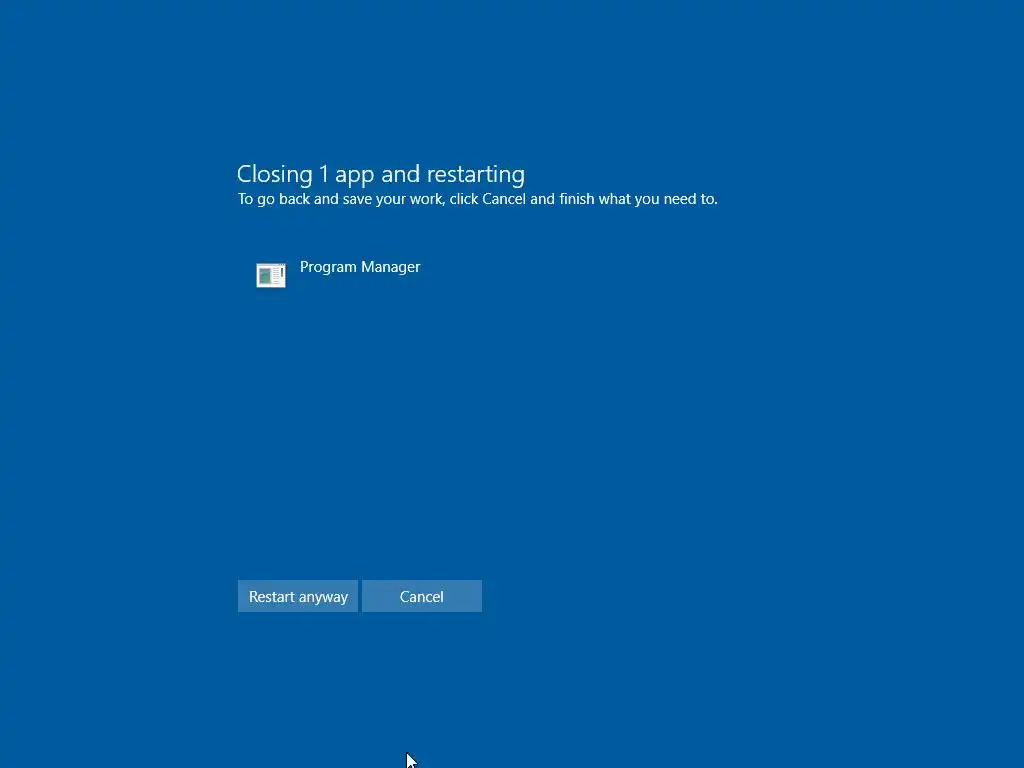Click the Program Manager app icon

(x=270, y=275)
